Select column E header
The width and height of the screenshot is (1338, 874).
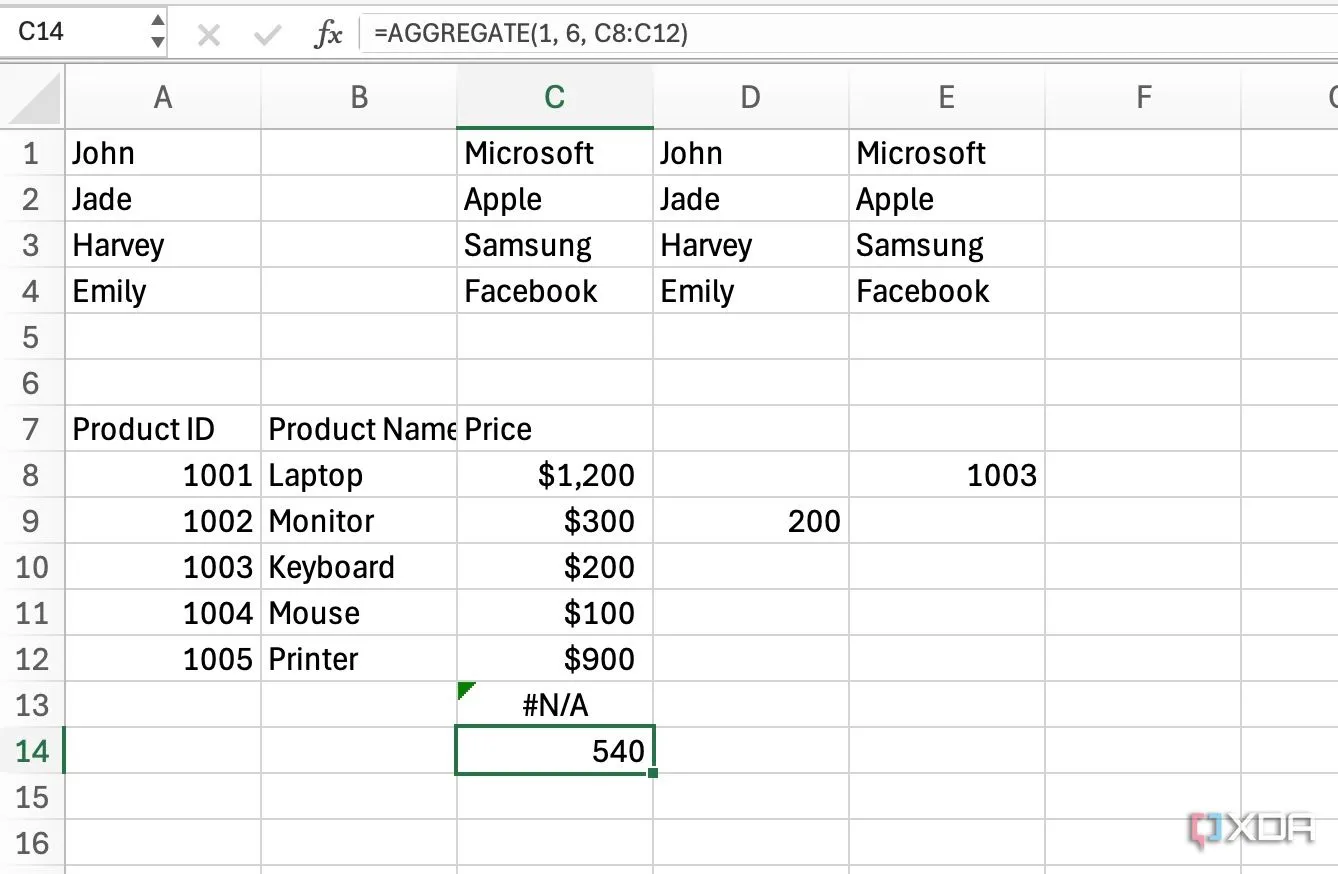[946, 97]
